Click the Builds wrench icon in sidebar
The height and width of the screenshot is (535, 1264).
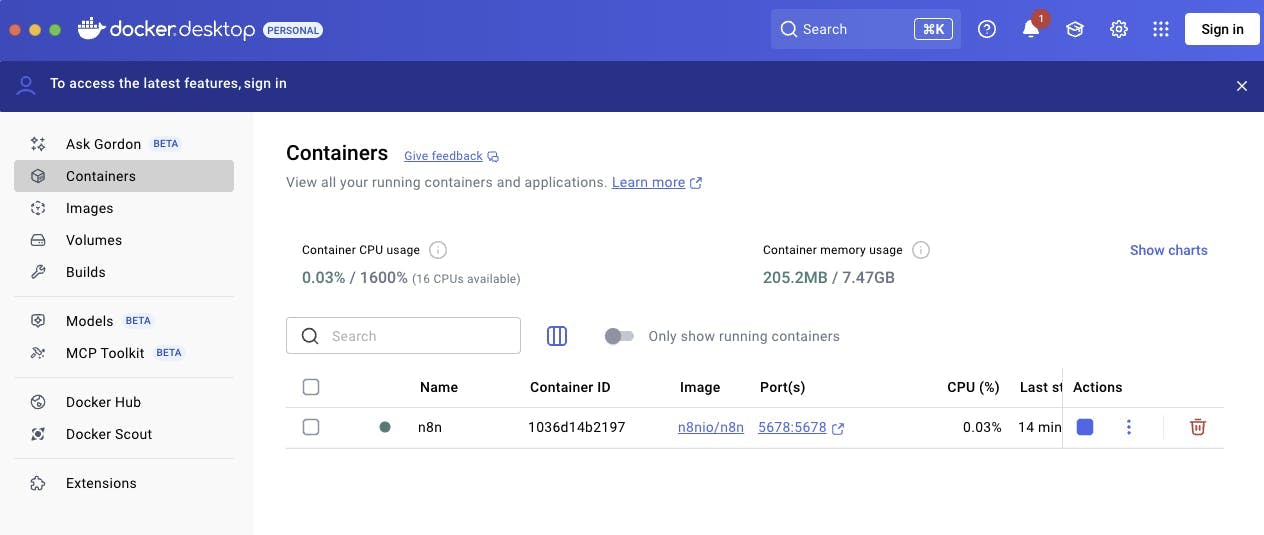(38, 272)
